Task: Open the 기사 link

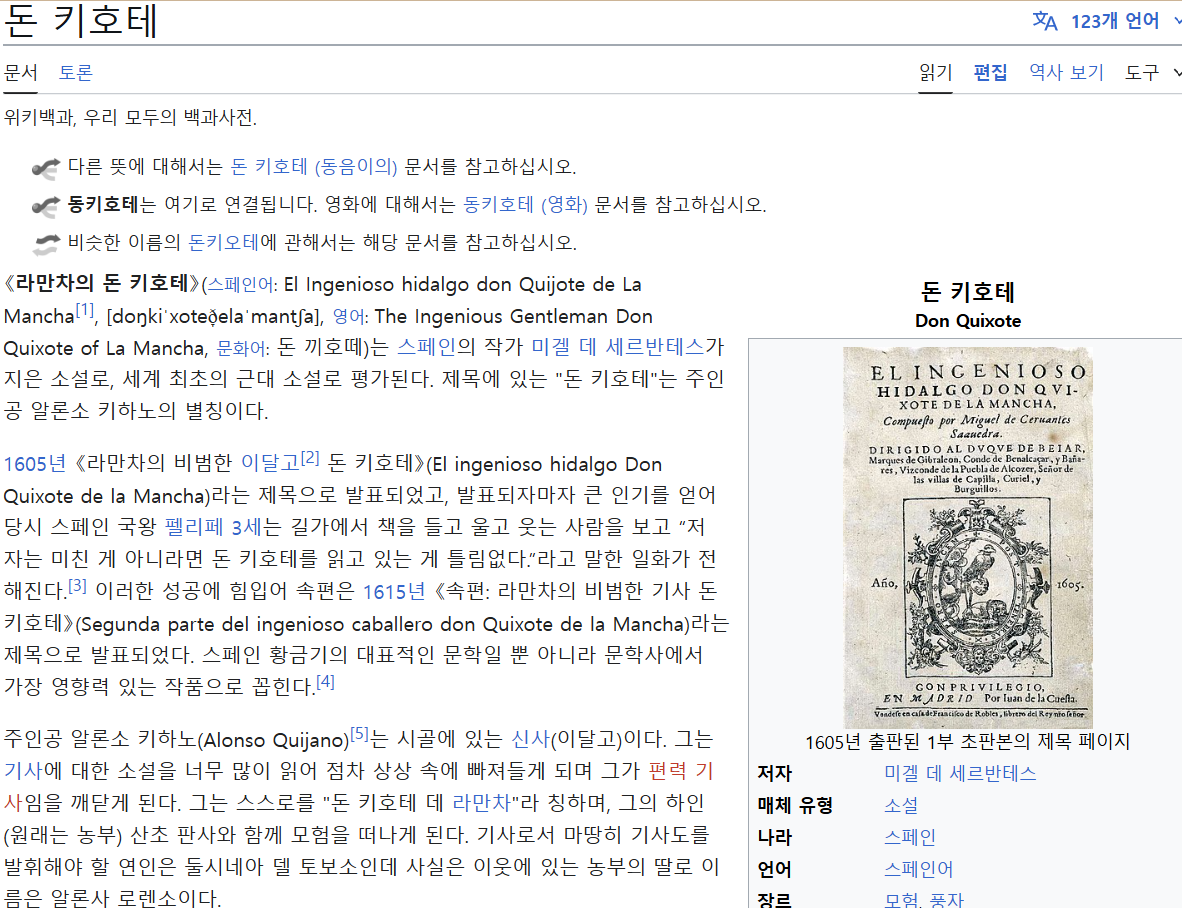Action: (x=23, y=770)
